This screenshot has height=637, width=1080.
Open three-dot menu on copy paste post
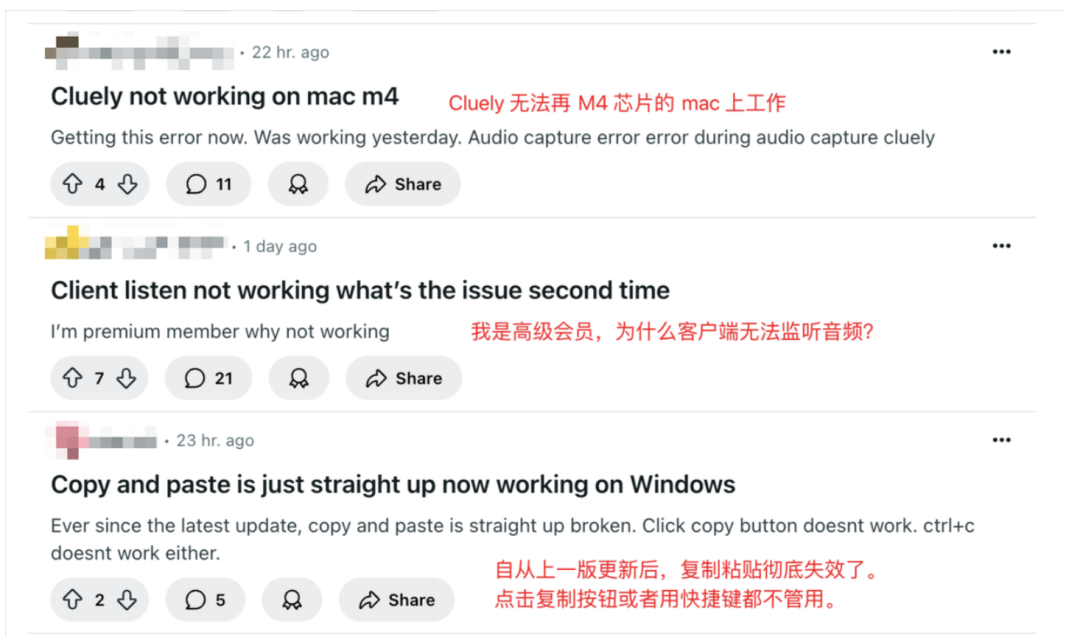[x=1001, y=440]
